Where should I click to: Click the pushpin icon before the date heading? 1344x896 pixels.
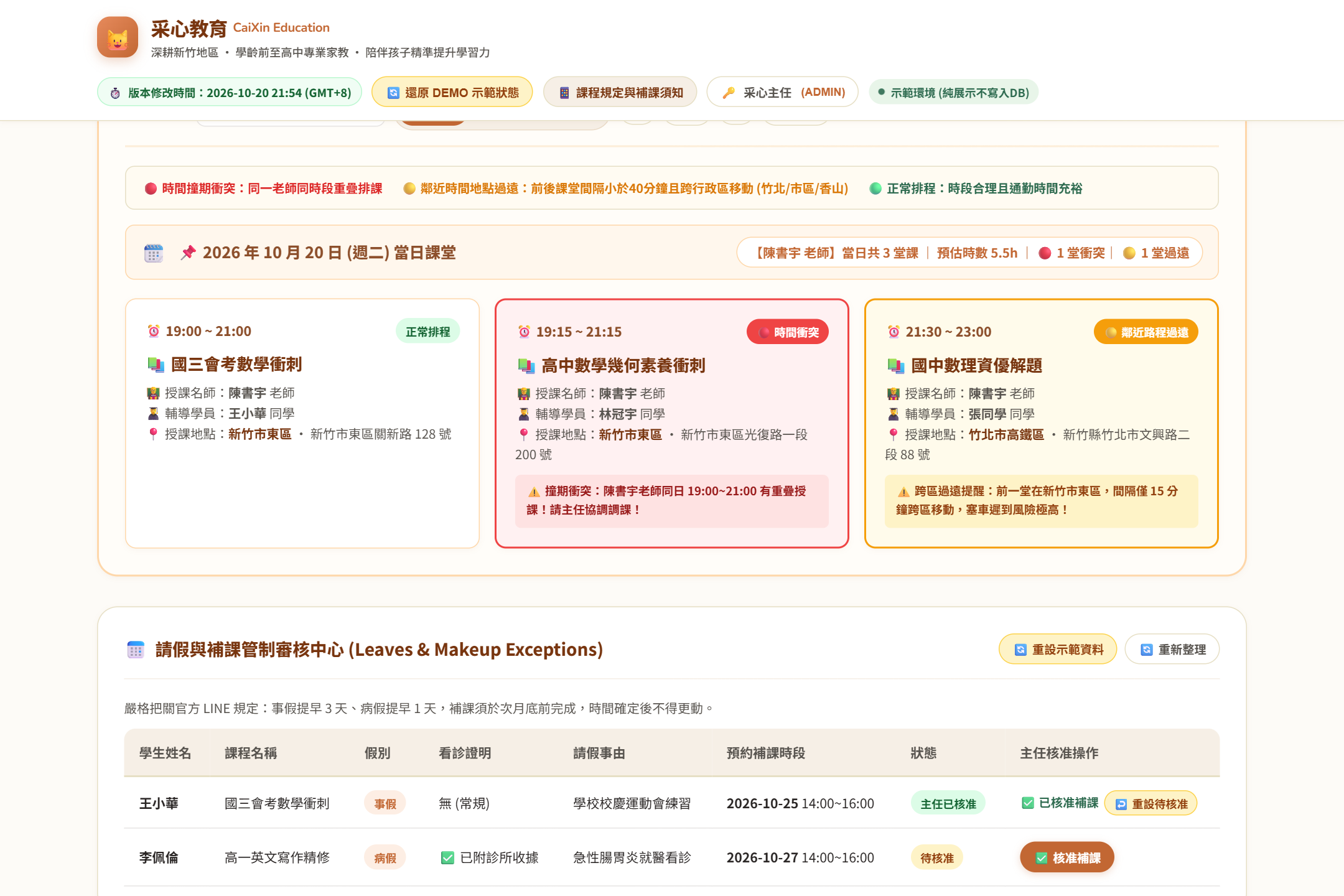[189, 253]
